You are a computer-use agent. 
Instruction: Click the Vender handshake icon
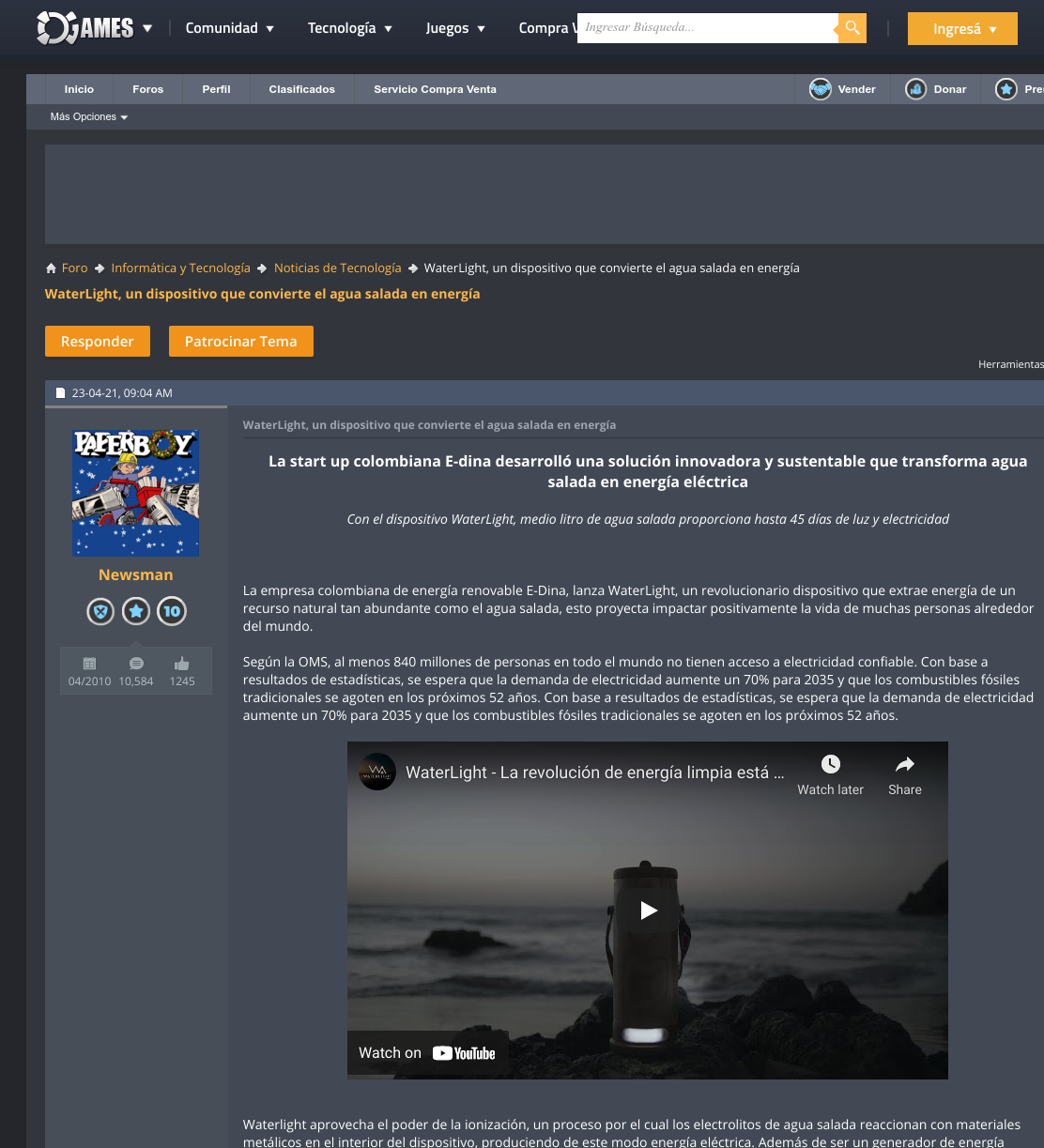(x=821, y=89)
